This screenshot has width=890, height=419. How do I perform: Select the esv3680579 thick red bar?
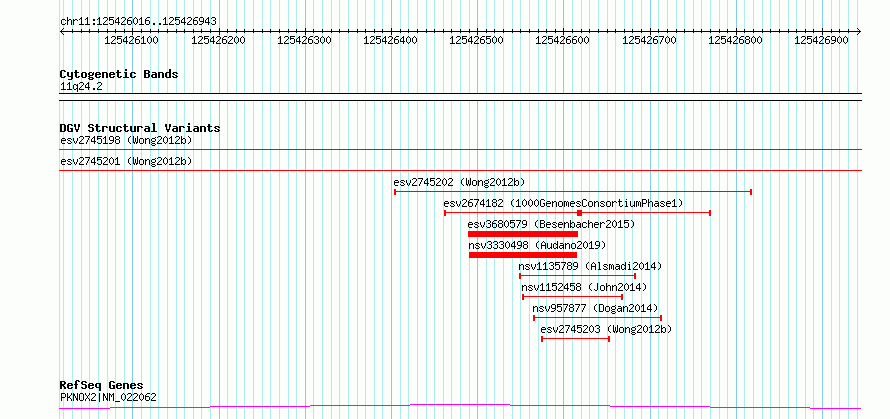point(523,234)
